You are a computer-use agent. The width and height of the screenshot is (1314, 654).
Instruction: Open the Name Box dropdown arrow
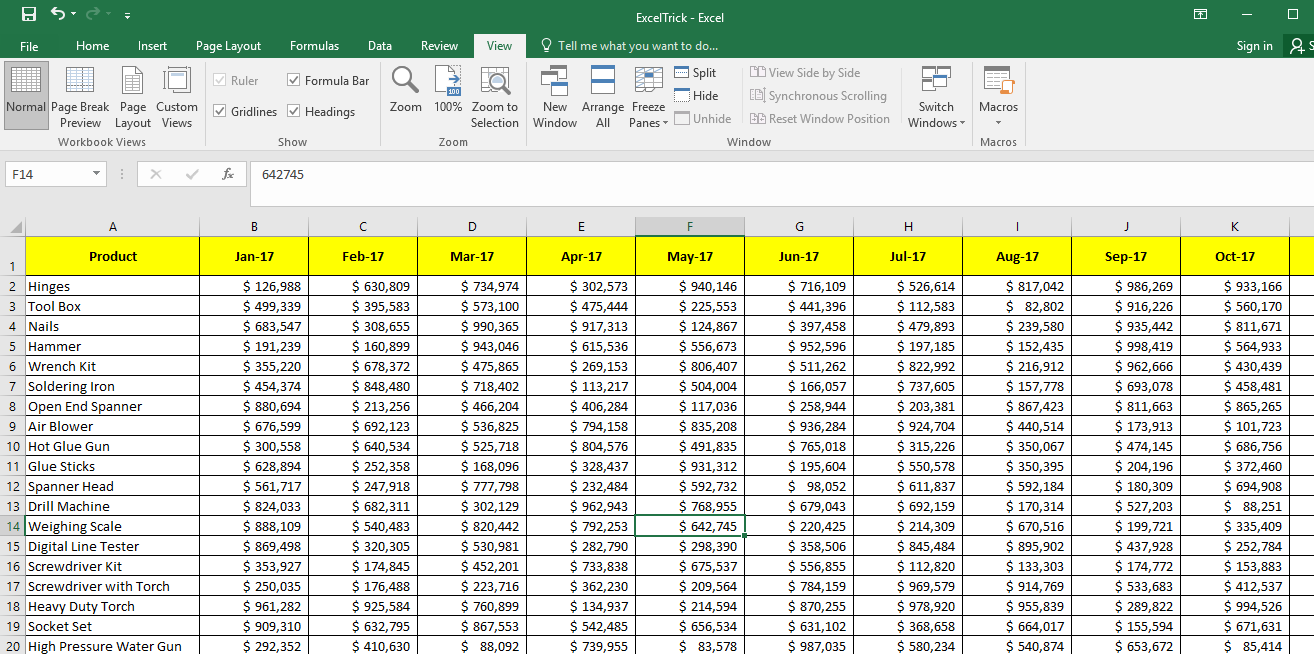click(97, 174)
